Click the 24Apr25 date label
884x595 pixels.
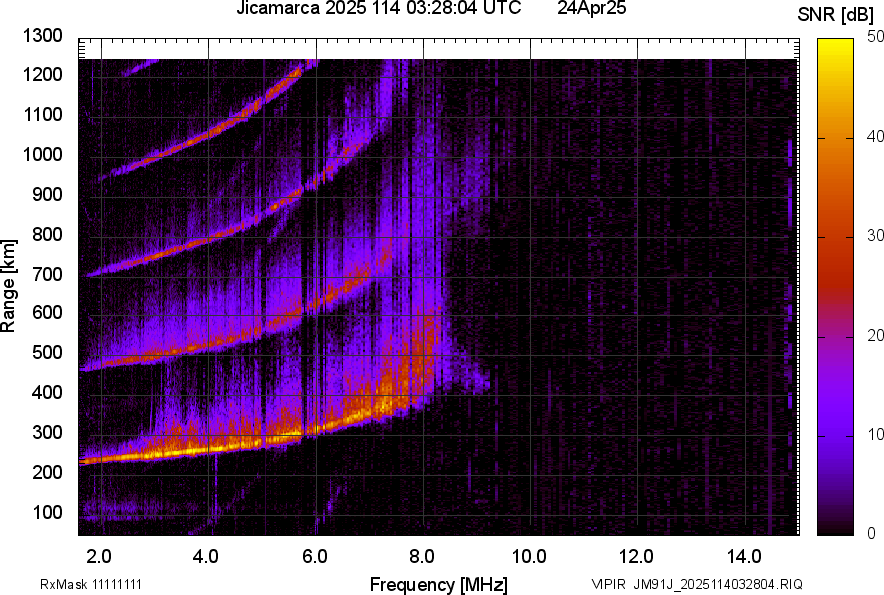[x=591, y=8]
